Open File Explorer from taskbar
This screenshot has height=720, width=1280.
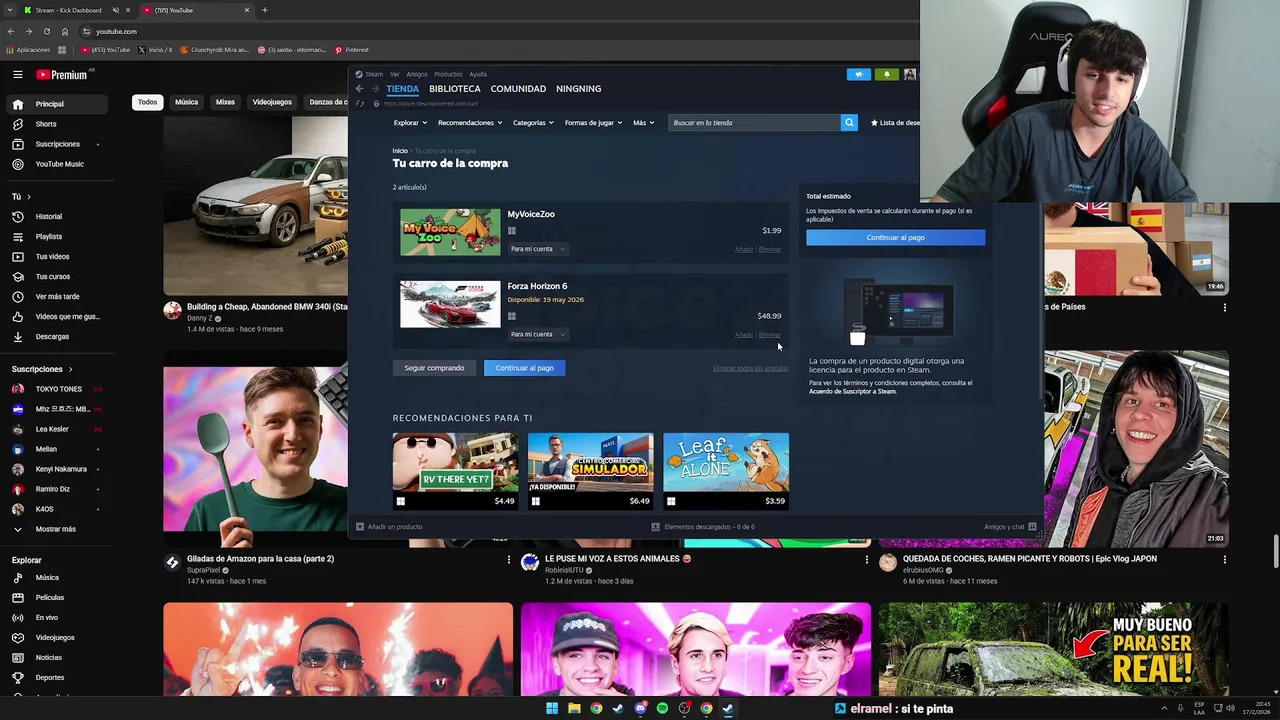[x=574, y=708]
